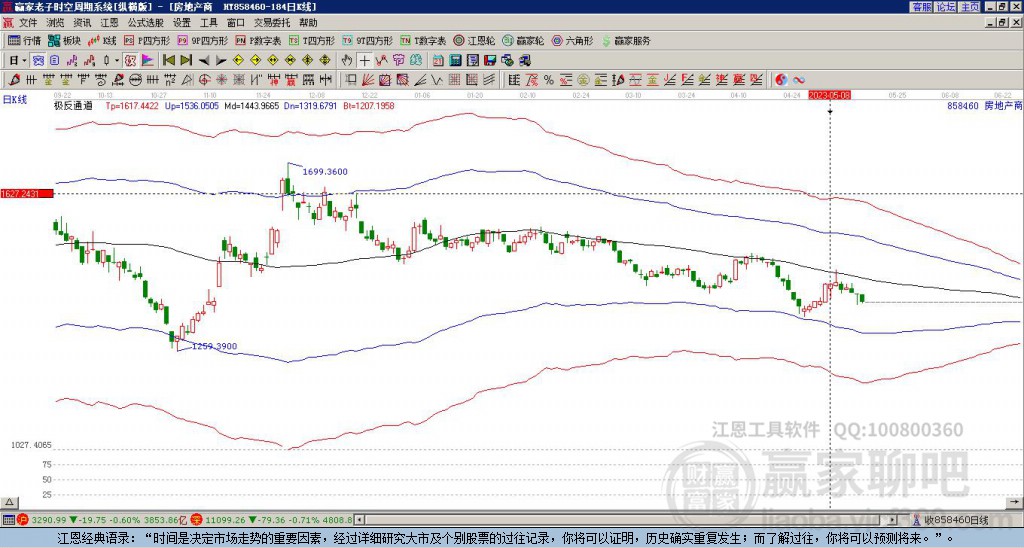Open the 文件 menu
1024x548 pixels.
pyautogui.click(x=28, y=23)
